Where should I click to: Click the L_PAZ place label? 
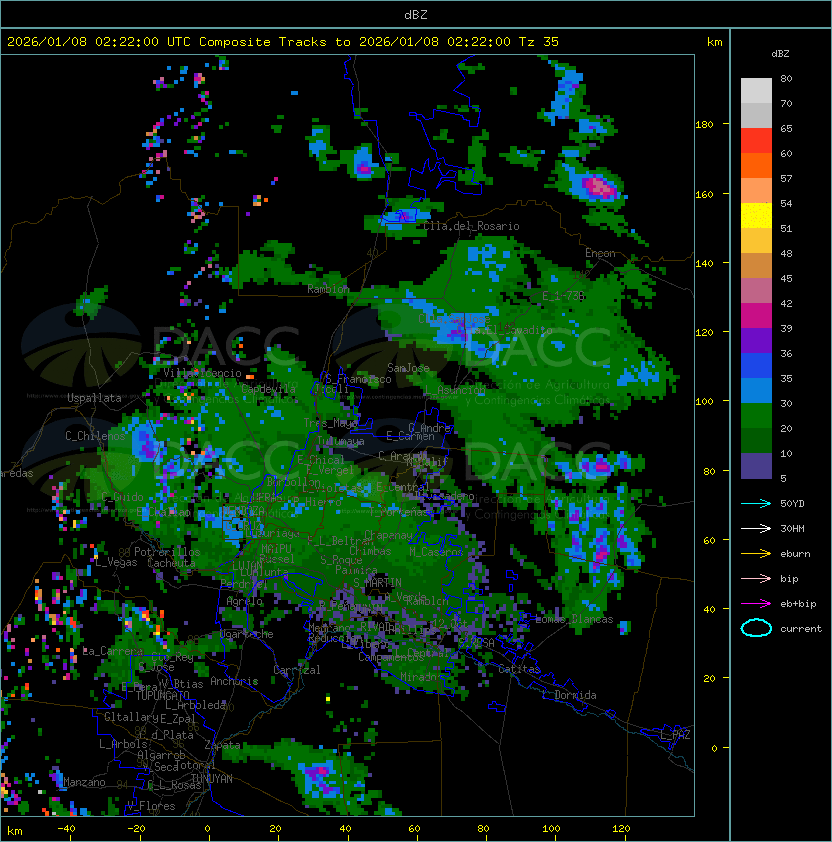[x=675, y=735]
